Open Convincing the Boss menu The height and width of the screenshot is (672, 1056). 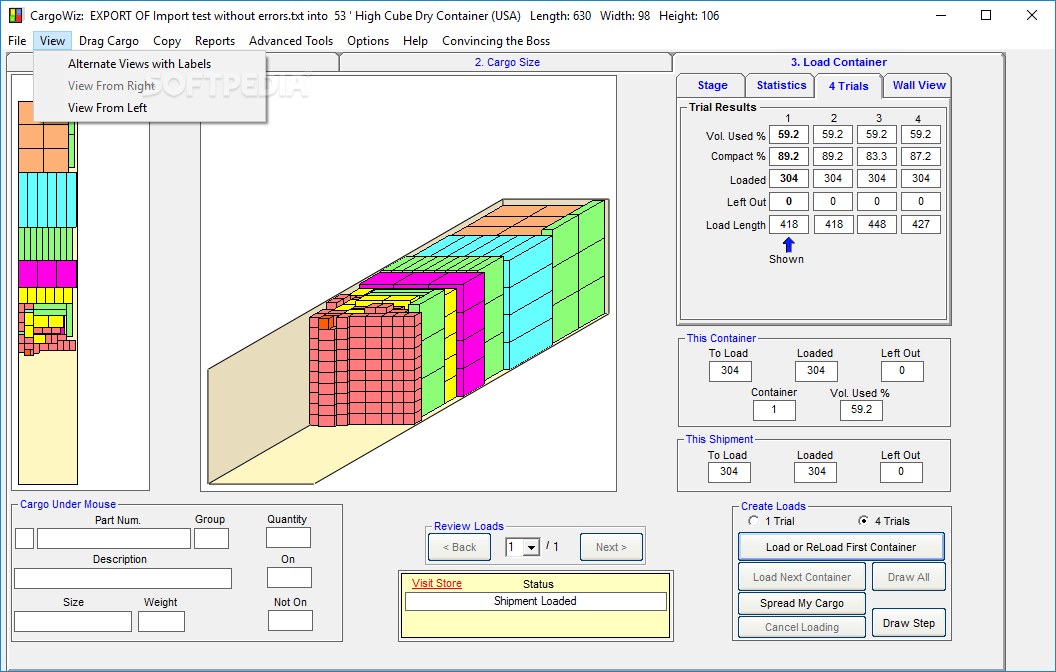point(496,40)
